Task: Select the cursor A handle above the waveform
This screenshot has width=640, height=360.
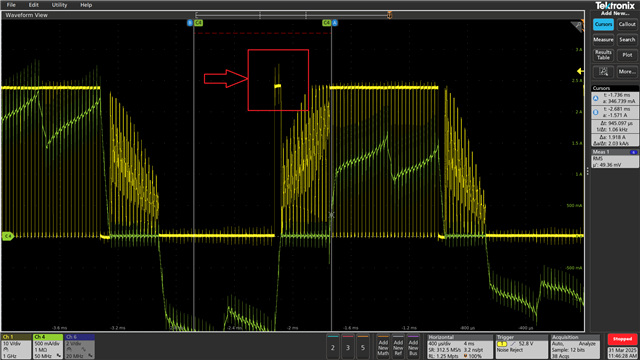Action: 335,23
